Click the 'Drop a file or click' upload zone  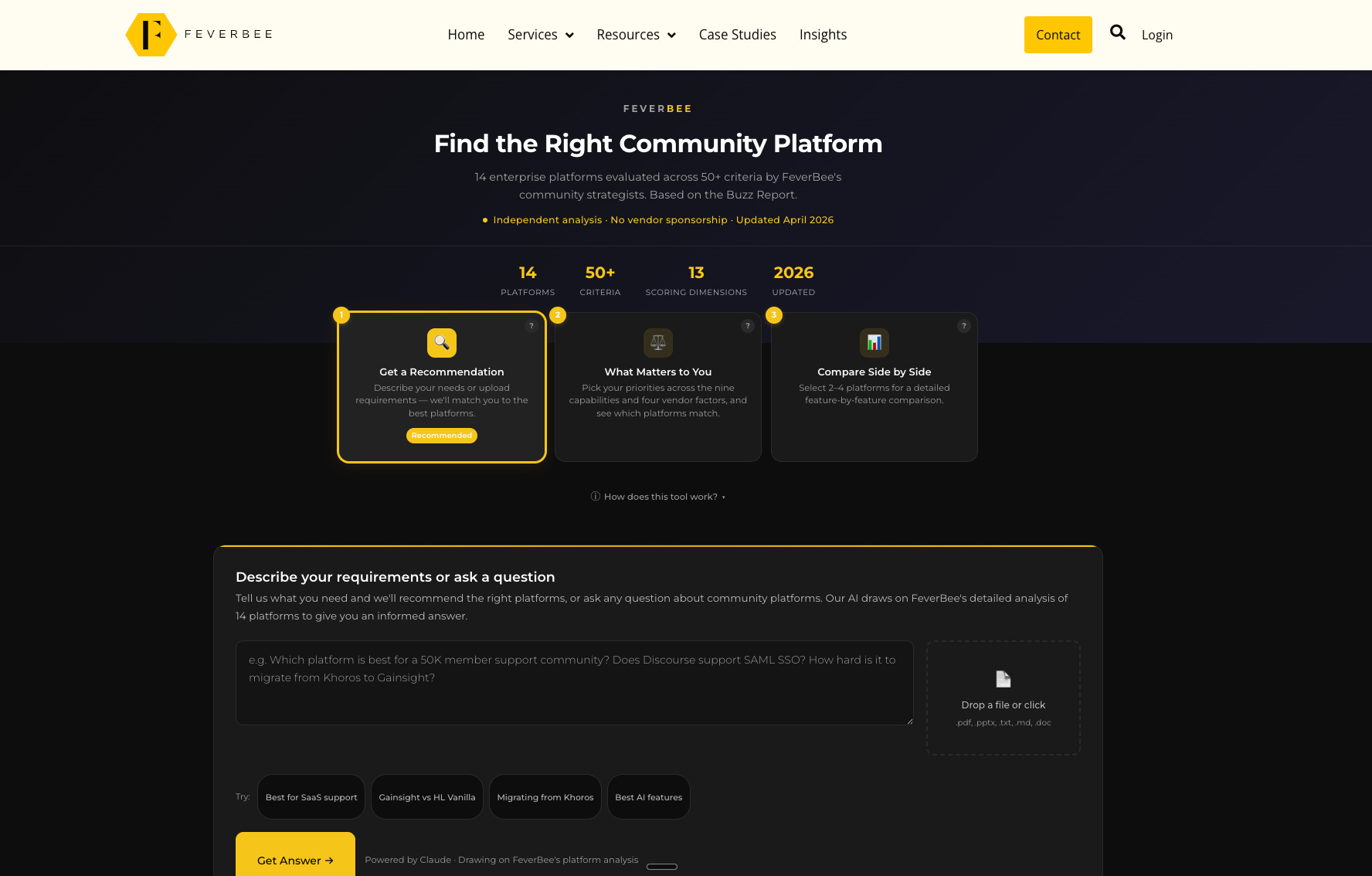[x=1004, y=698]
